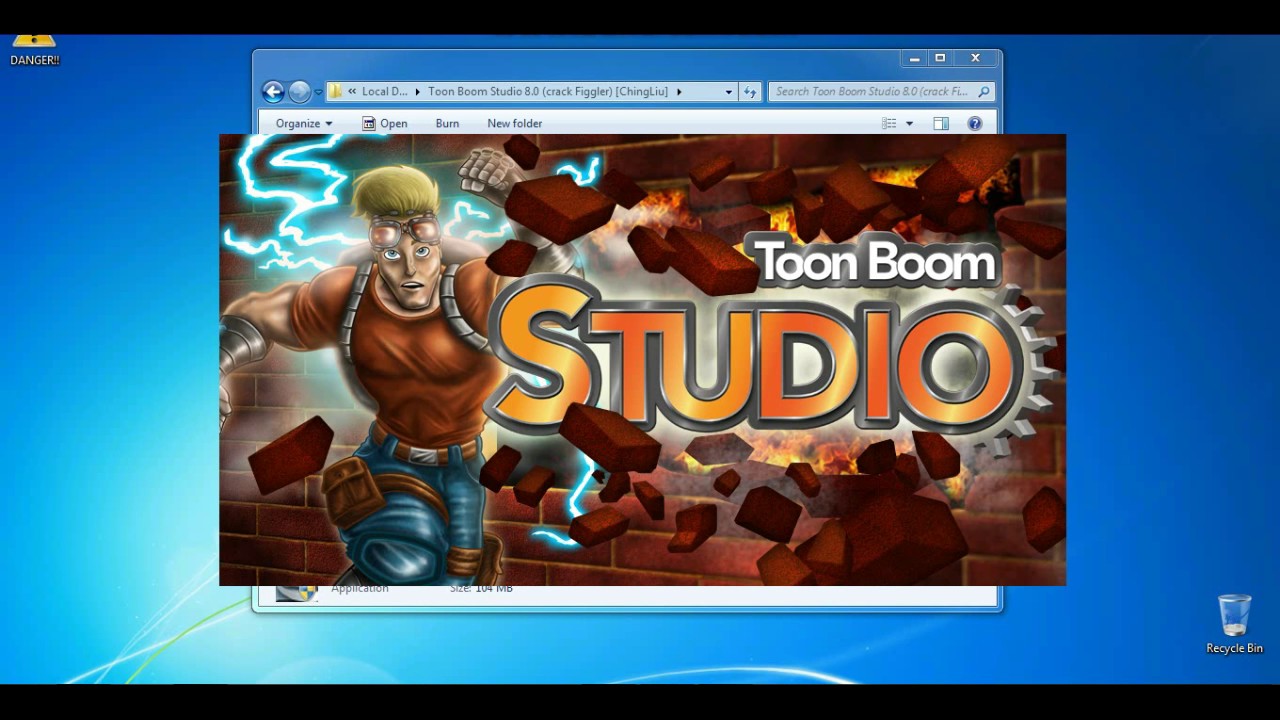Viewport: 1280px width, 720px height.
Task: Select the Toon Boom Studio 8.0 breadcrumb
Action: coord(548,91)
